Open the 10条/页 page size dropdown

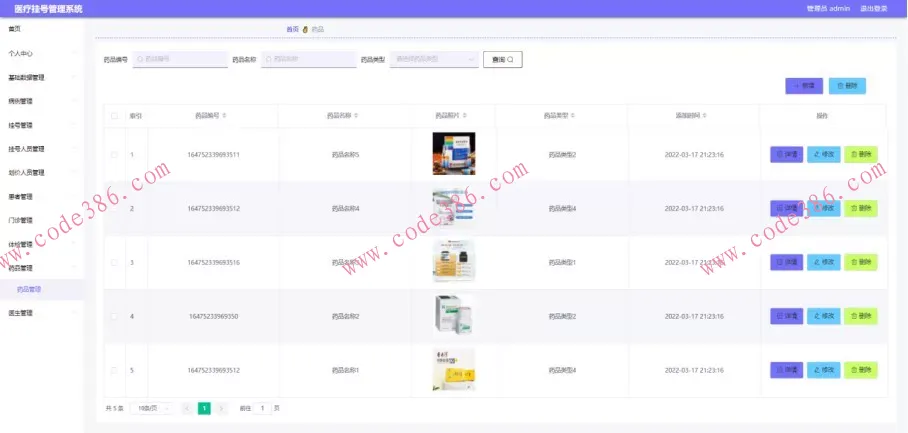[152, 408]
